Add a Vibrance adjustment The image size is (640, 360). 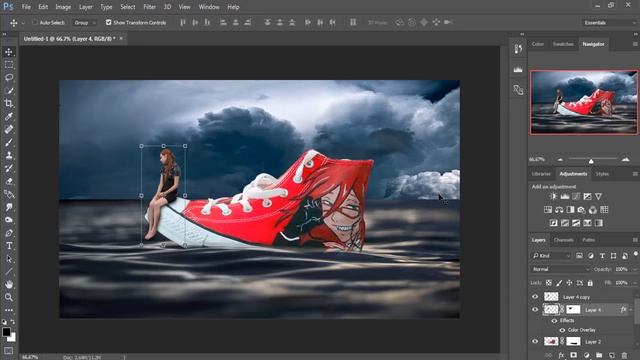point(598,196)
